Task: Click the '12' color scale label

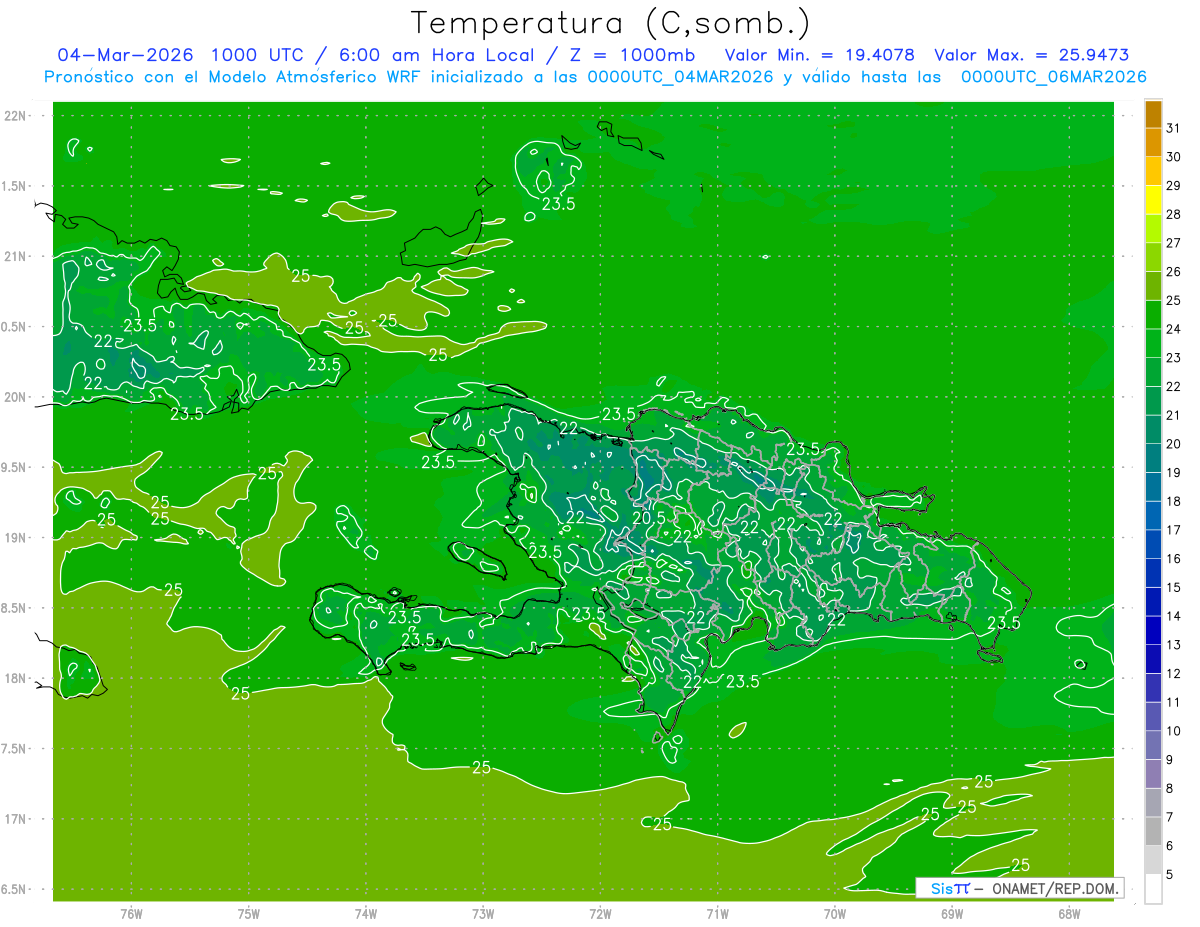Action: point(1174,673)
